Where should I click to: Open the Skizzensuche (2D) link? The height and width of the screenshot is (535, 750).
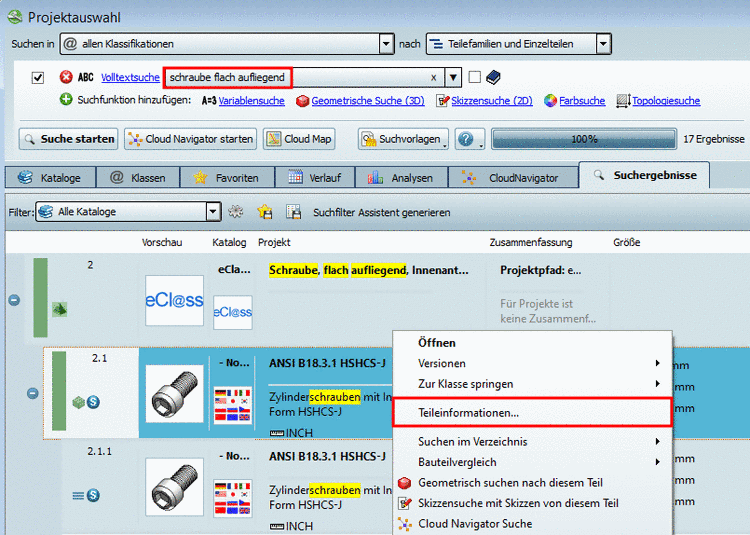pyautogui.click(x=492, y=101)
